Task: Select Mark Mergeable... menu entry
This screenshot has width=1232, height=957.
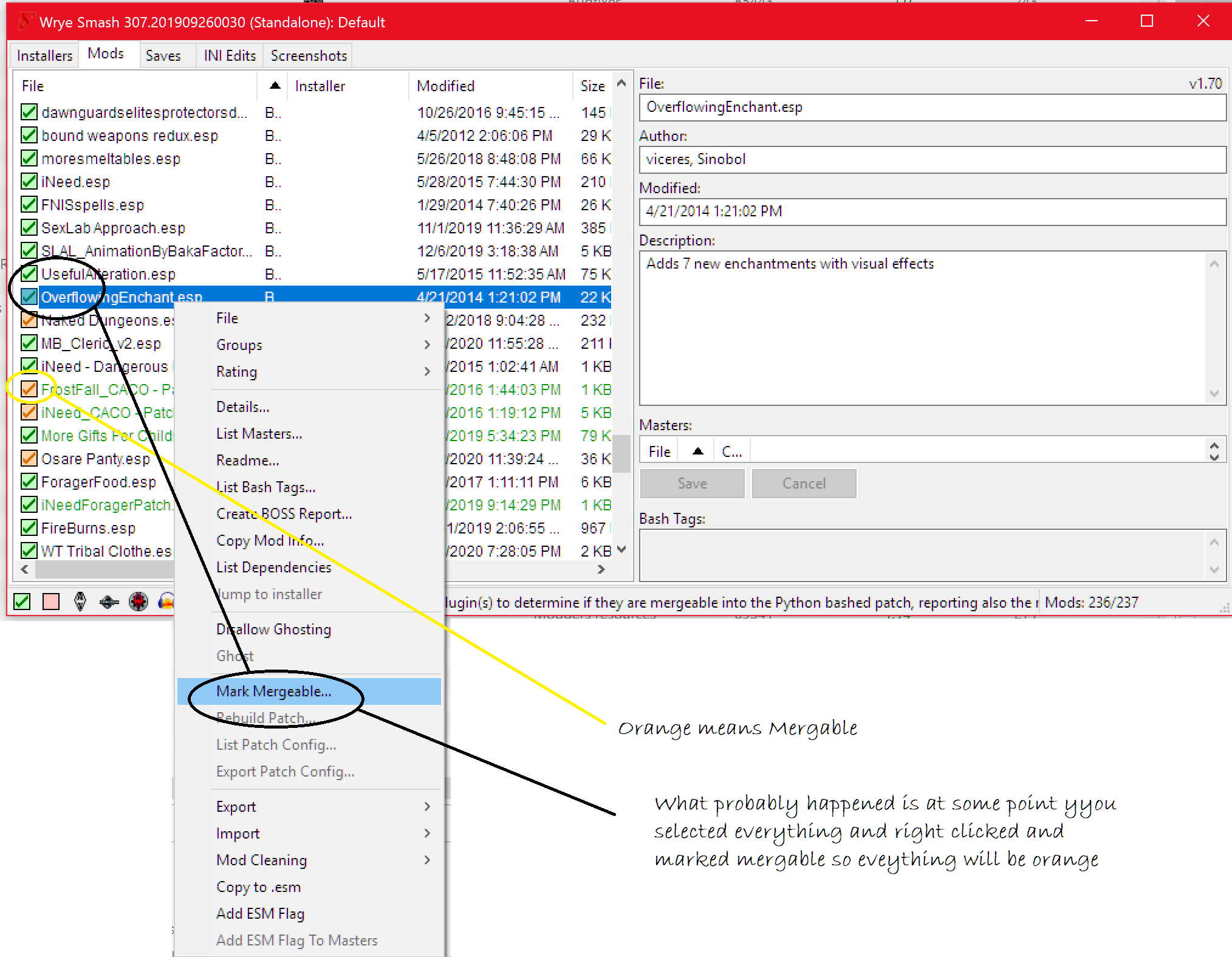Action: (x=309, y=691)
